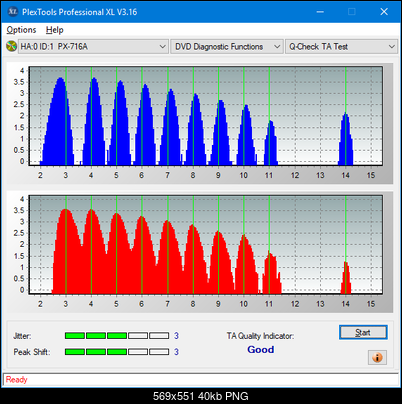This screenshot has width=402, height=404.
Task: Minimize the PlexTools window
Action: pyautogui.click(x=320, y=12)
